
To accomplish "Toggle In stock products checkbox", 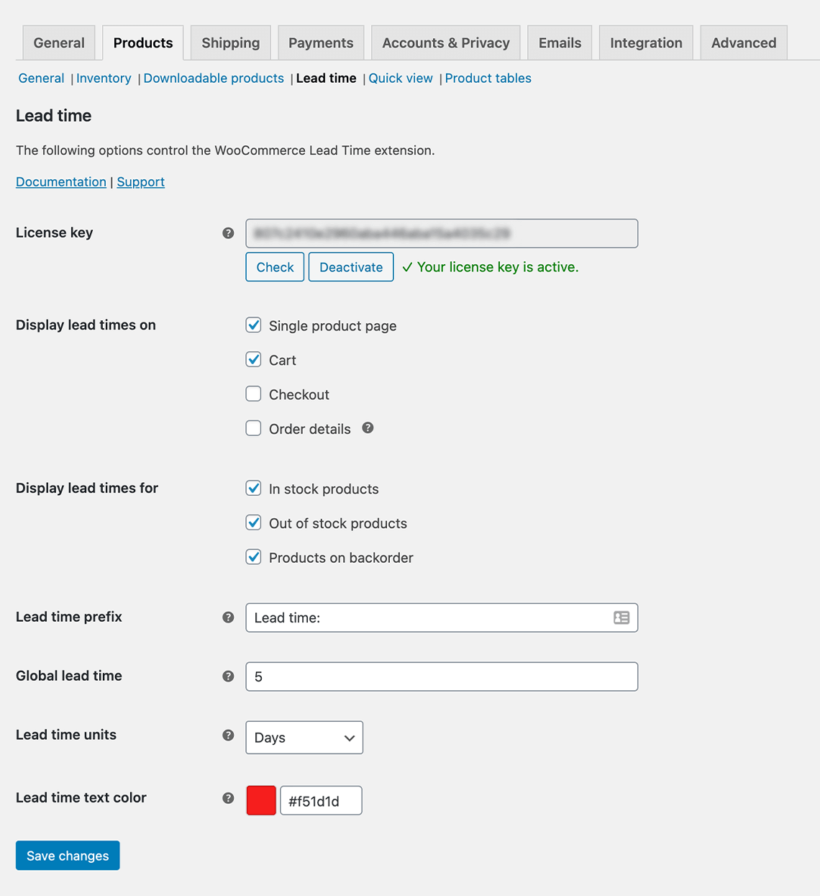I will click(x=253, y=488).
